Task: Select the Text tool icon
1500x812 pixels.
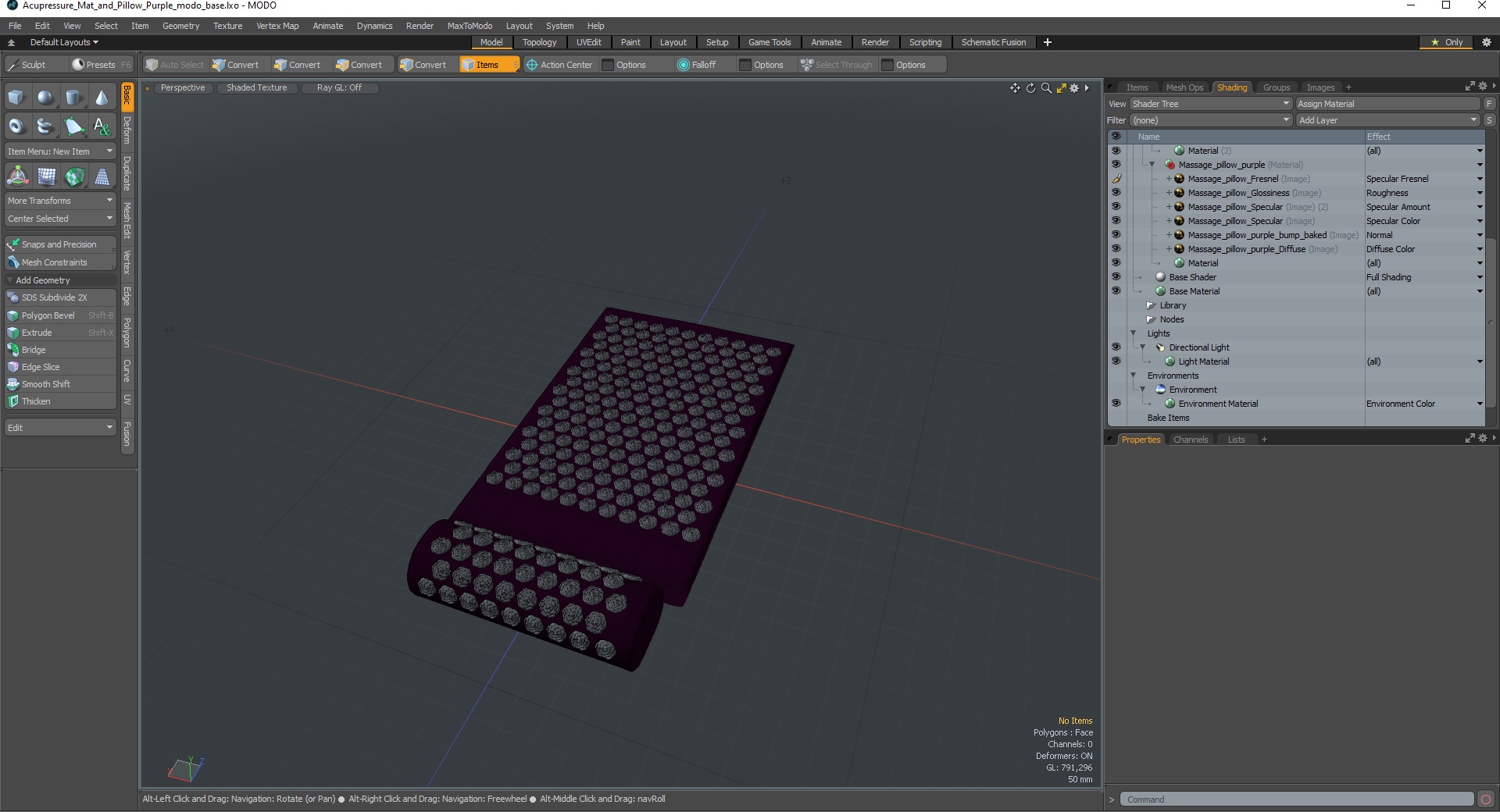Action: 102,126
